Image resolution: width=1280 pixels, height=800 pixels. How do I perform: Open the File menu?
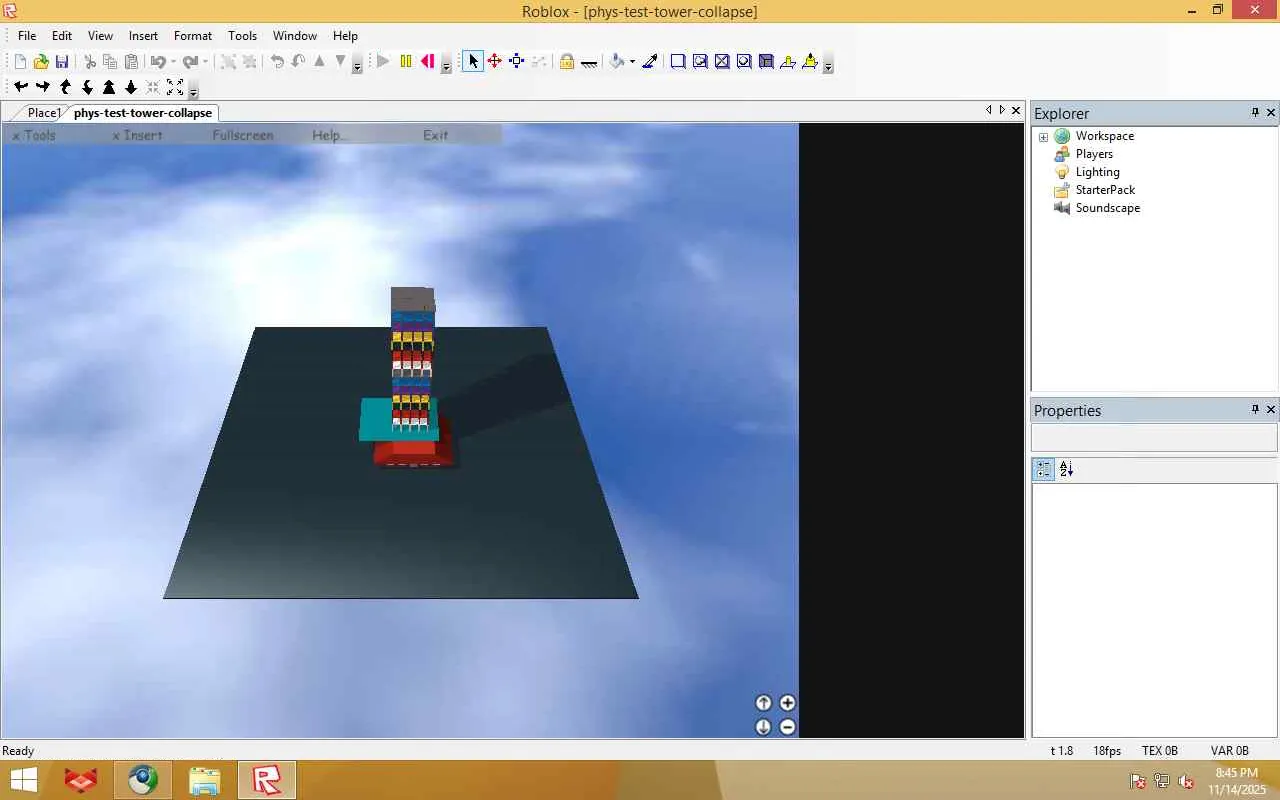[27, 36]
